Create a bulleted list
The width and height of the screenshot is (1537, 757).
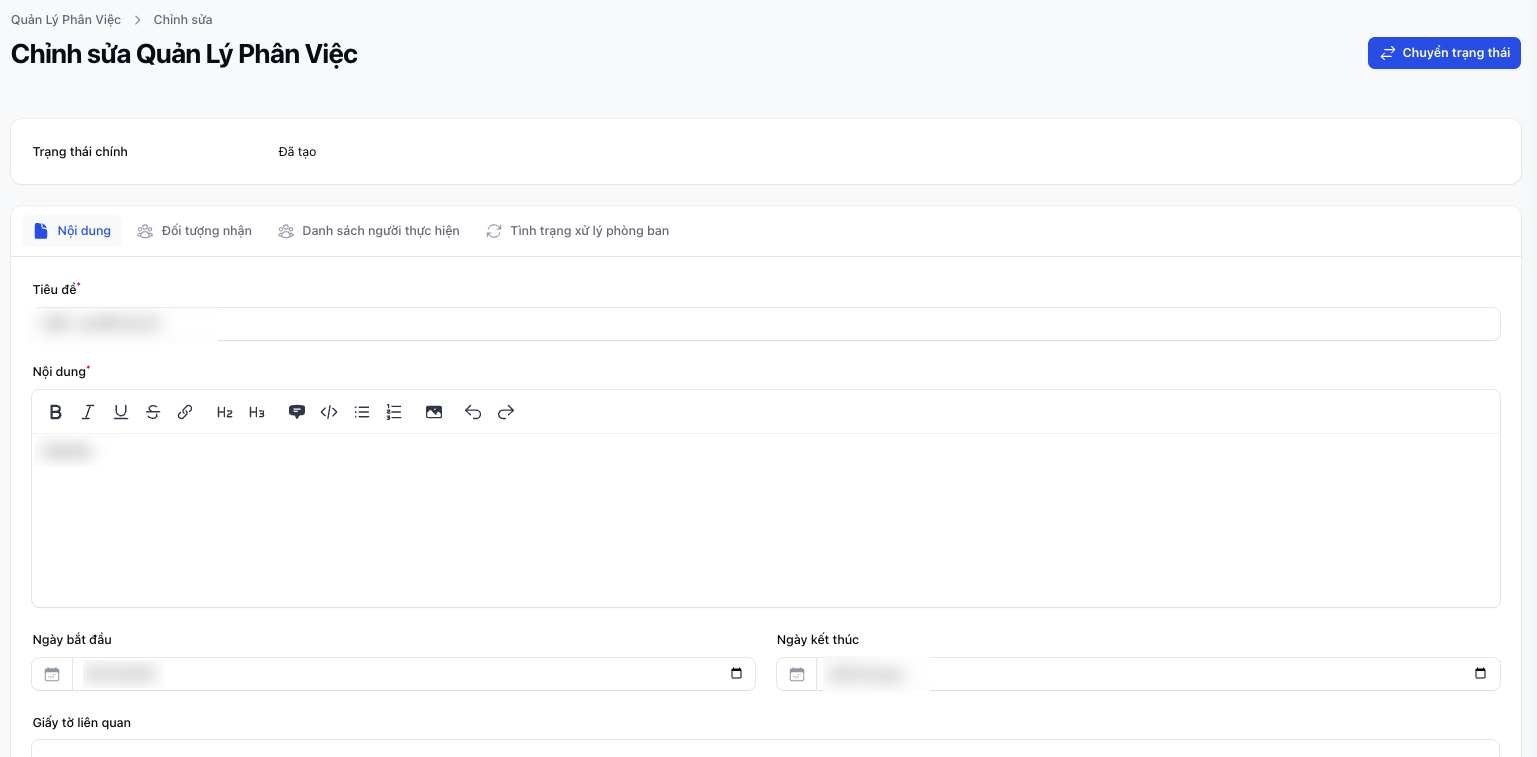click(362, 412)
